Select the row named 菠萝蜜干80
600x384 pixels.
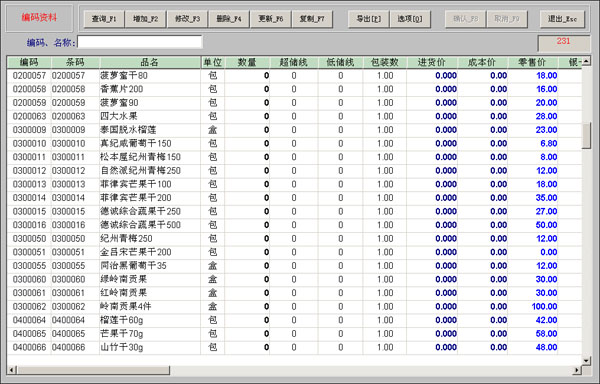[294, 75]
